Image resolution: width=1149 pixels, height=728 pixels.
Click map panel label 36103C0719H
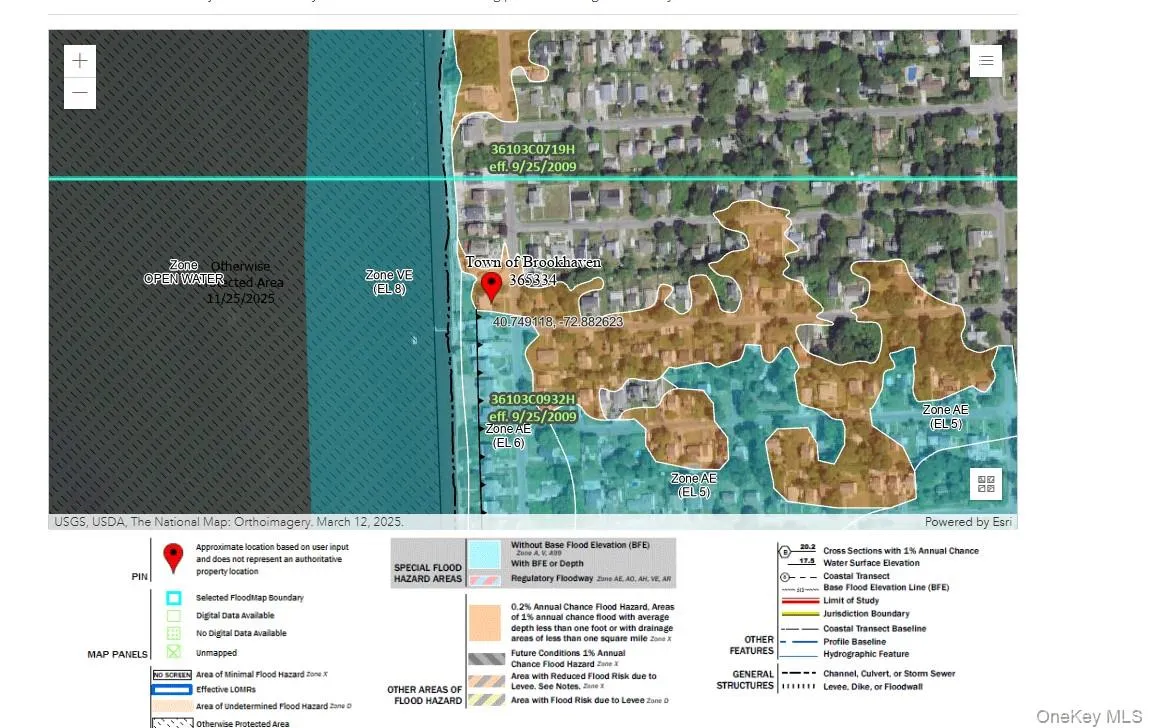[x=533, y=150]
